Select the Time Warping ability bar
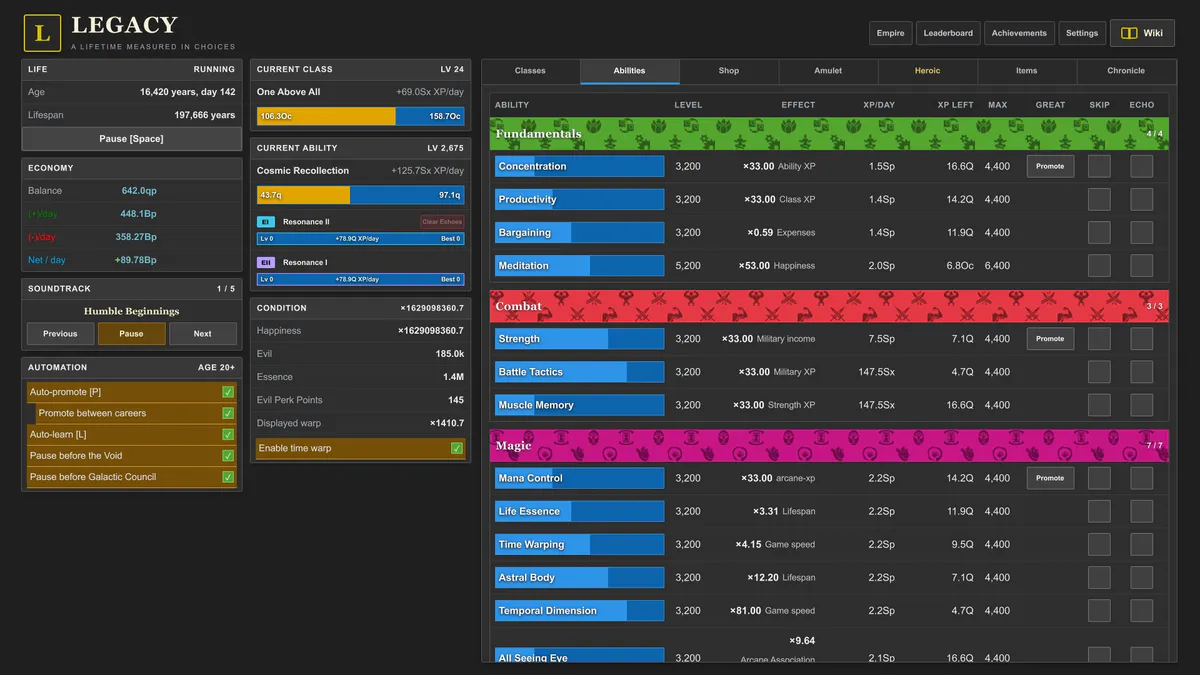The width and height of the screenshot is (1200, 675). click(579, 545)
